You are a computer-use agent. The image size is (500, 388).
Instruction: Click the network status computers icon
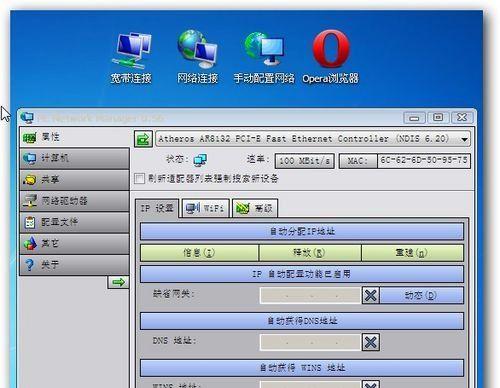[200, 160]
